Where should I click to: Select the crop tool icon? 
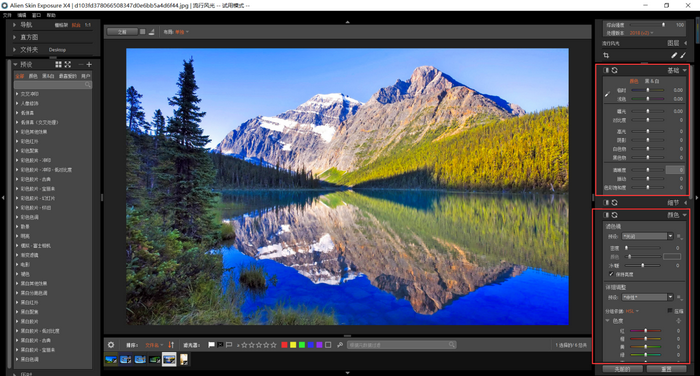coord(606,55)
